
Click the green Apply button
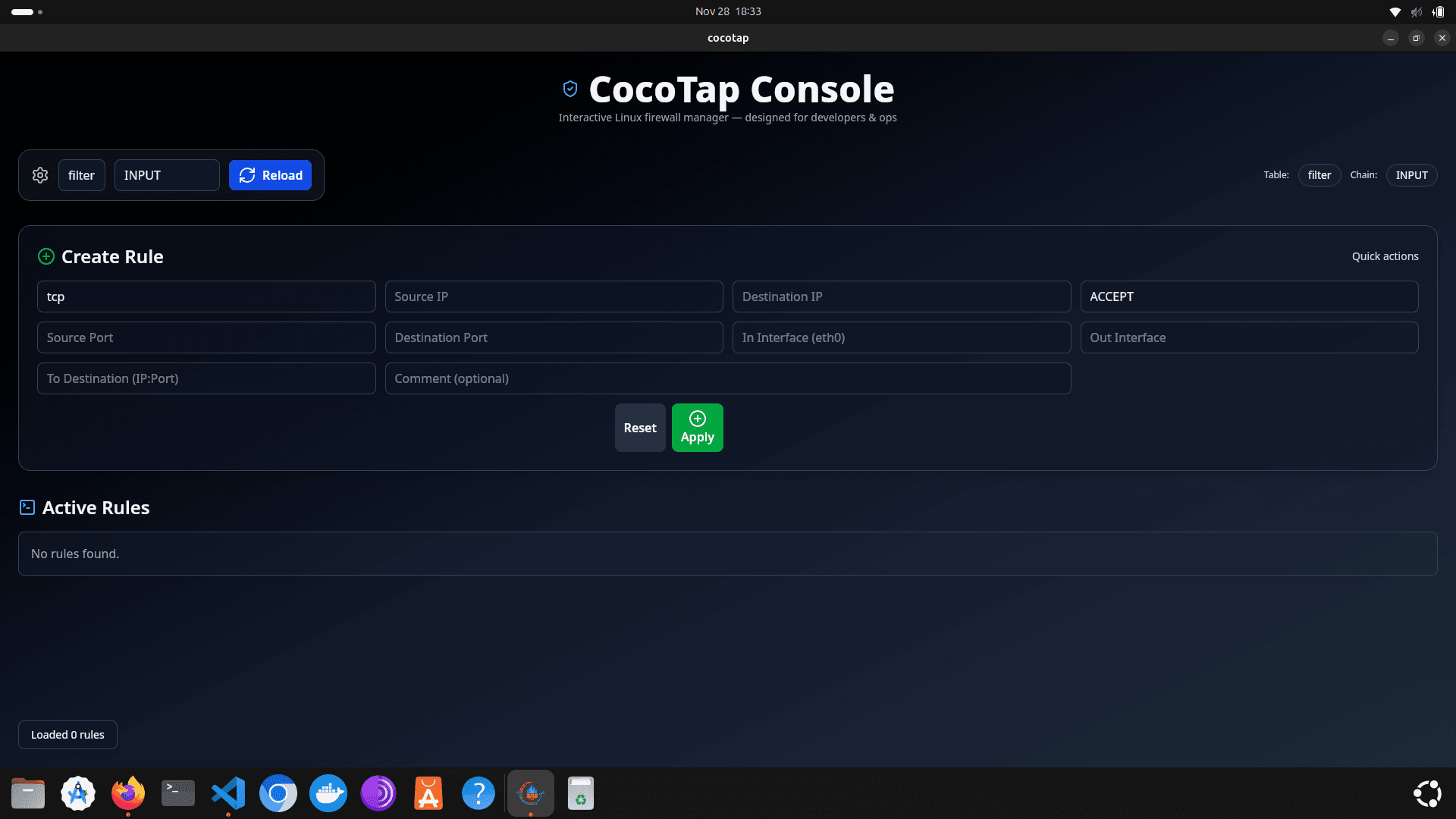coord(697,428)
